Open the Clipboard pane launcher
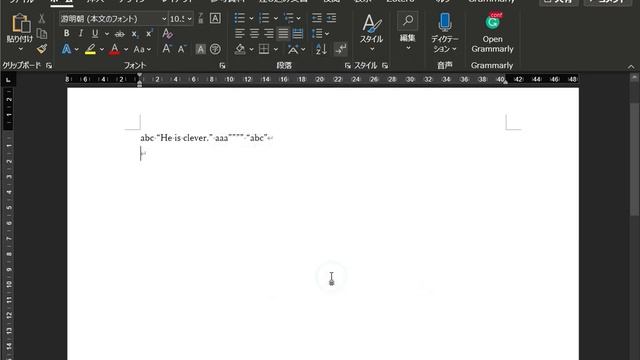640x360 pixels. click(x=49, y=65)
